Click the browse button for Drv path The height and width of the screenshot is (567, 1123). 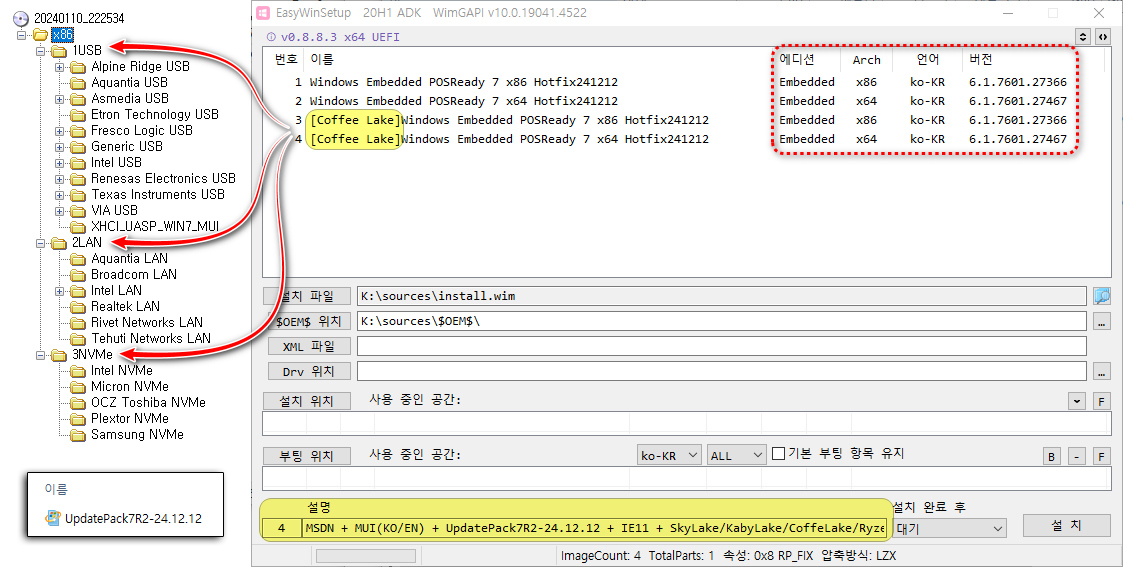(1102, 372)
